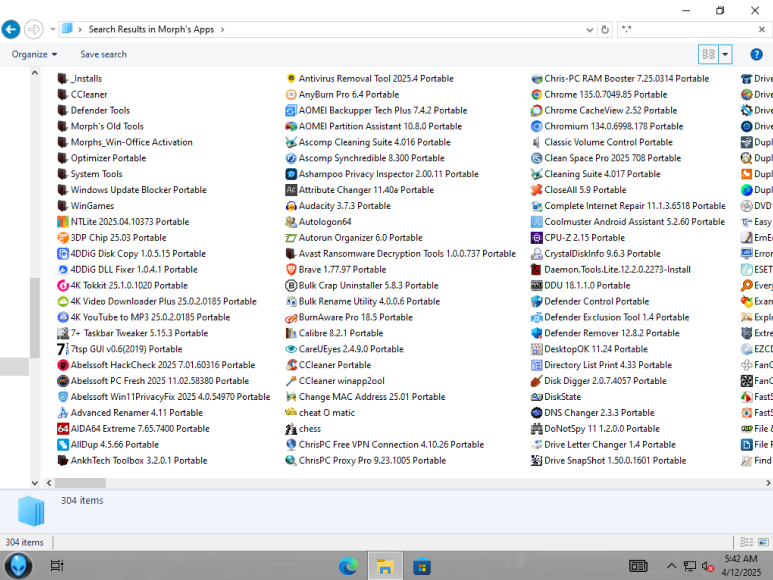Open the CCleaner folder icon
This screenshot has width=773, height=580.
tap(63, 94)
